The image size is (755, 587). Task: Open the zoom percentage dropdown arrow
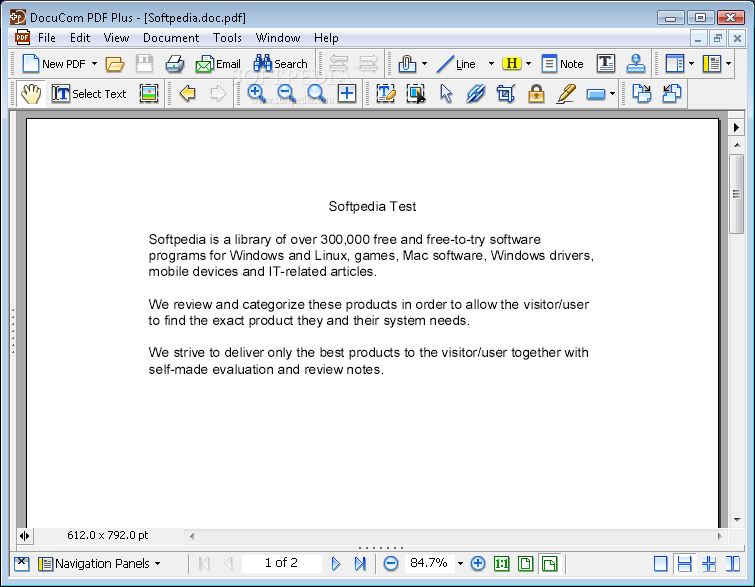[x=460, y=563]
